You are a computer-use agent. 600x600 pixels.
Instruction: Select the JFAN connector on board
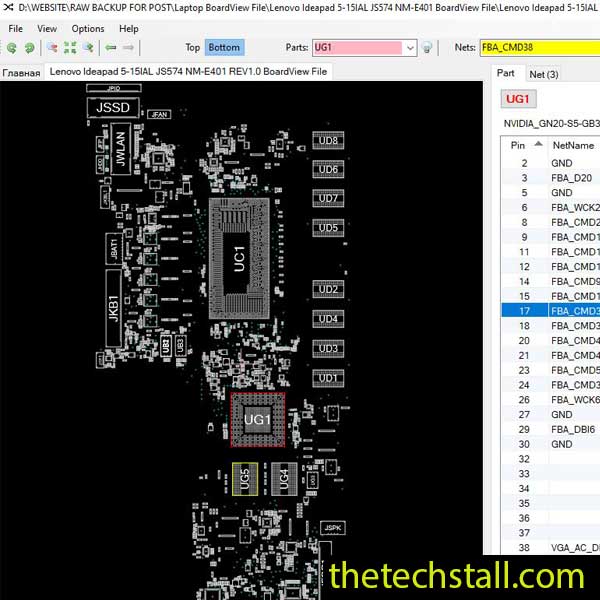point(159,114)
